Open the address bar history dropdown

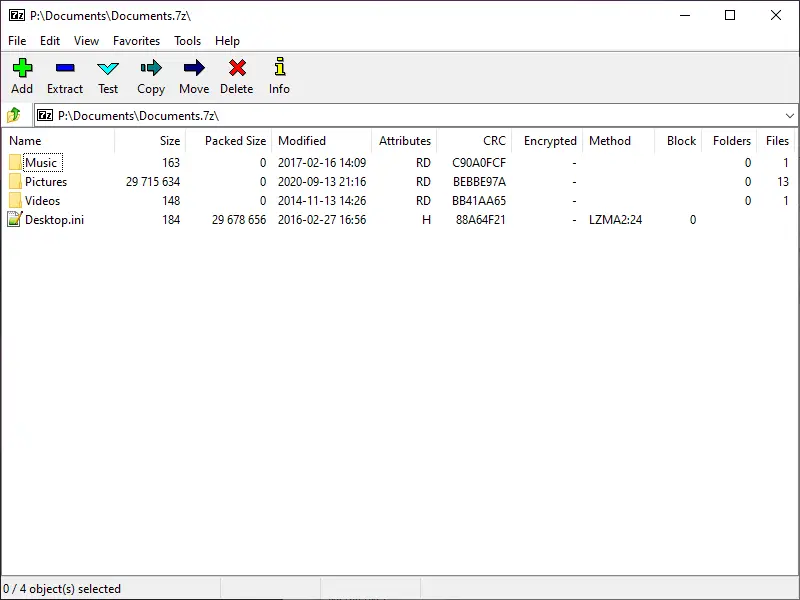(x=790, y=115)
